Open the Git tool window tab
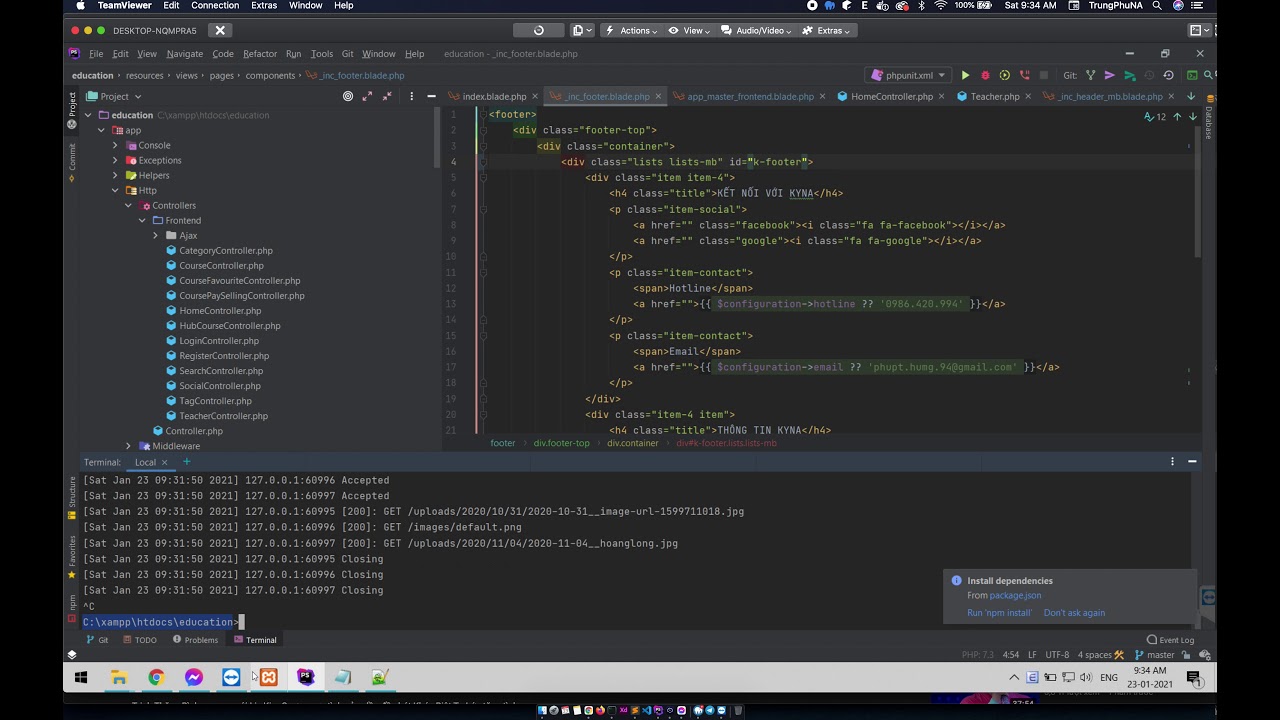Viewport: 1280px width, 720px height. (97, 640)
